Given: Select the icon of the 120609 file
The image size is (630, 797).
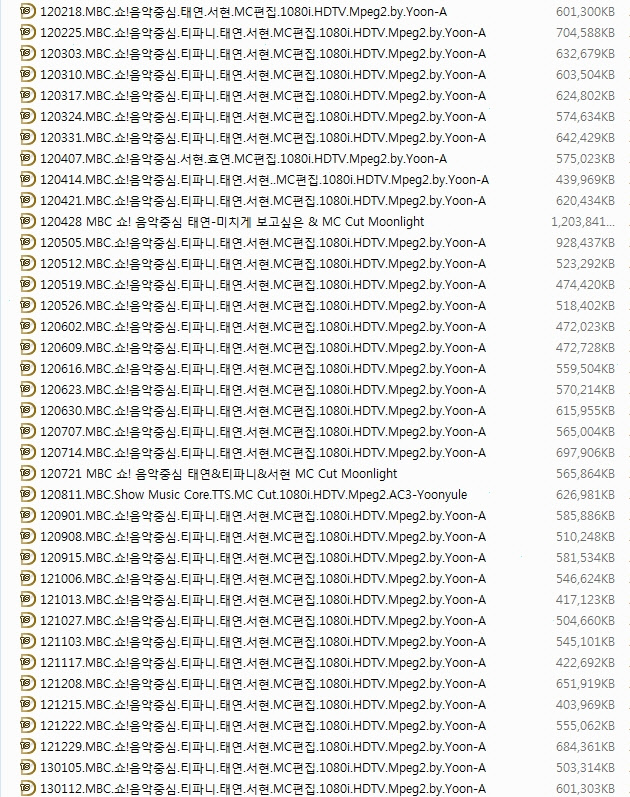Looking at the screenshot, I should pyautogui.click(x=28, y=347).
